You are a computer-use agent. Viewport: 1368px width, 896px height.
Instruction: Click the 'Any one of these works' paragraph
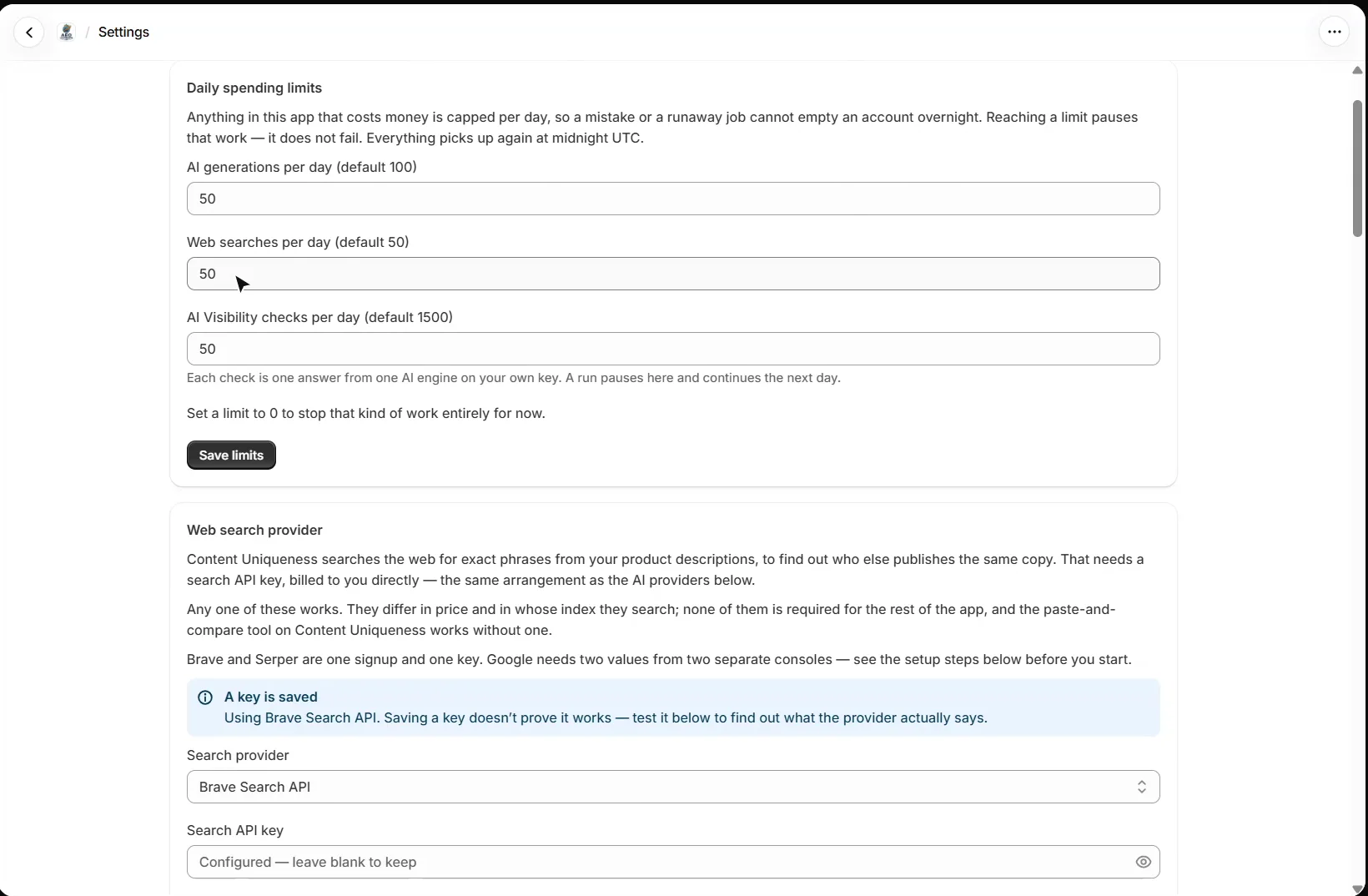coord(651,620)
